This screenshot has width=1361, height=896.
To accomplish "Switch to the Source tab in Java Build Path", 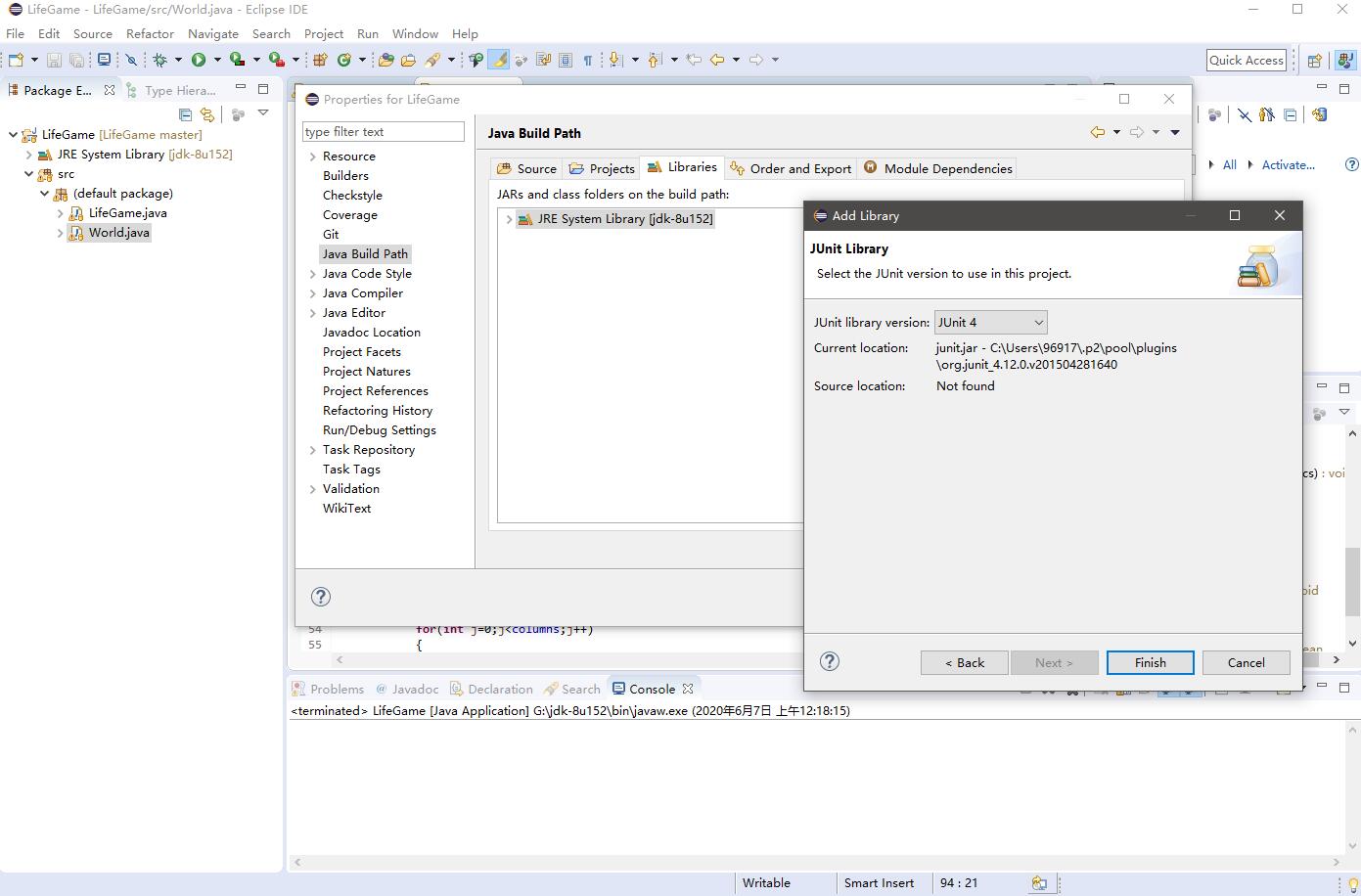I will pos(526,168).
